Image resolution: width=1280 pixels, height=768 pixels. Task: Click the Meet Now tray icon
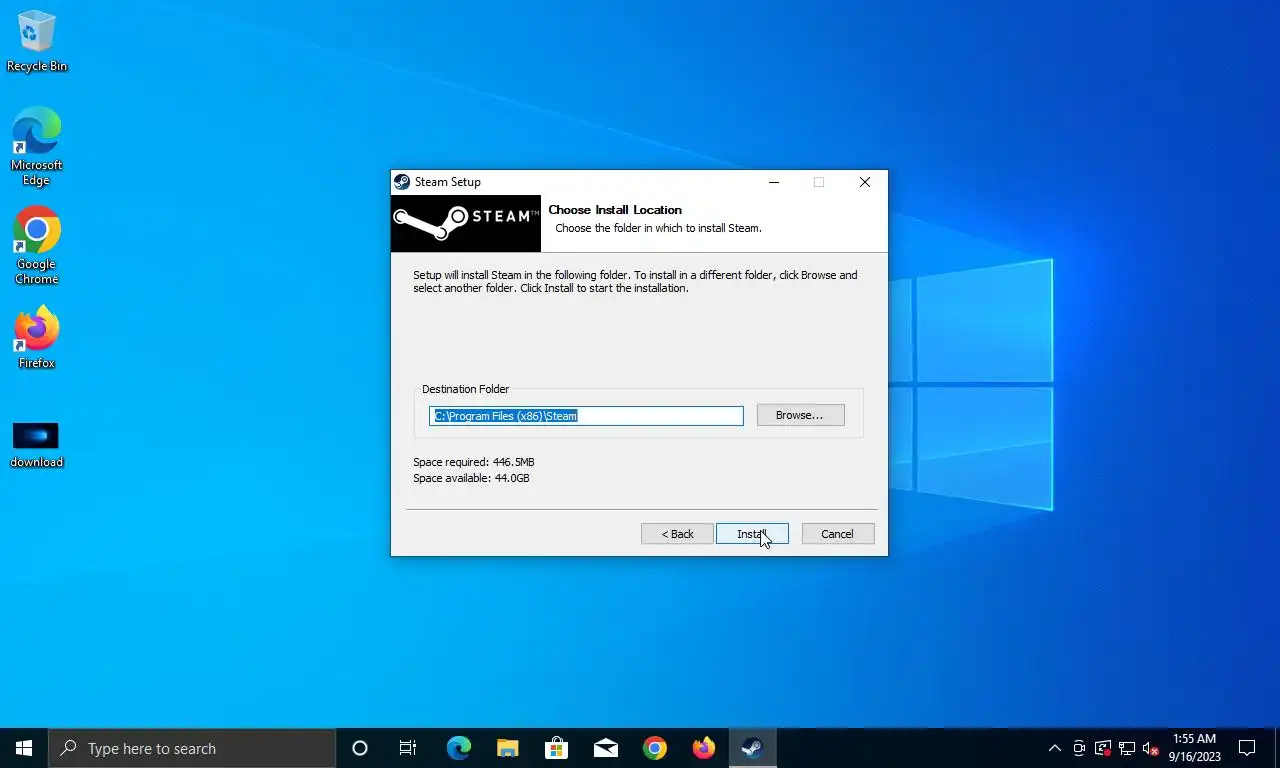point(1079,748)
